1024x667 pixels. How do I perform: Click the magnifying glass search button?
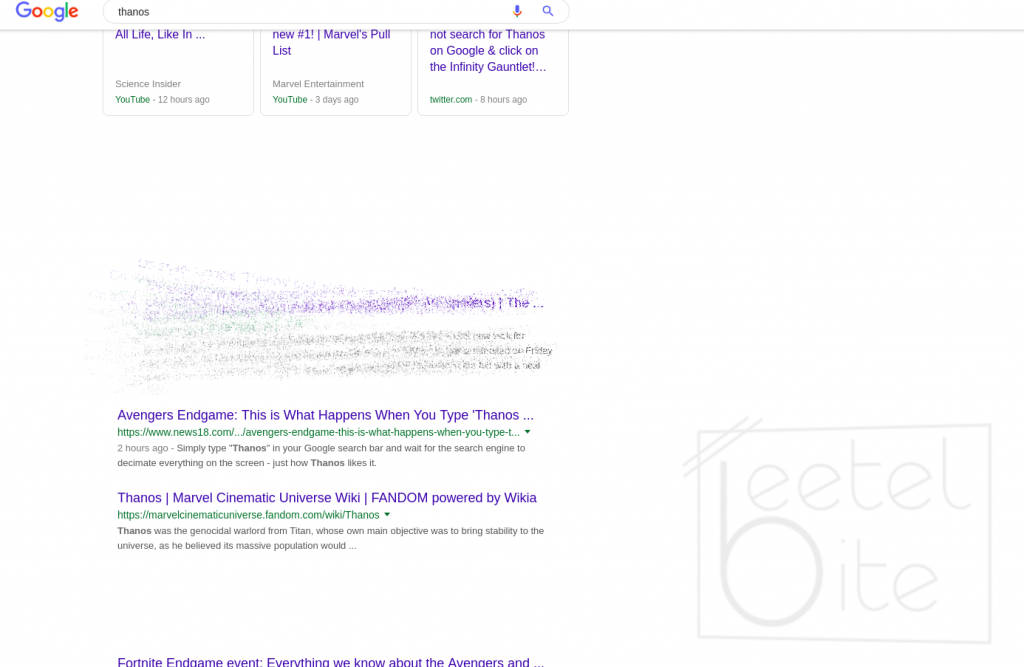tap(548, 11)
